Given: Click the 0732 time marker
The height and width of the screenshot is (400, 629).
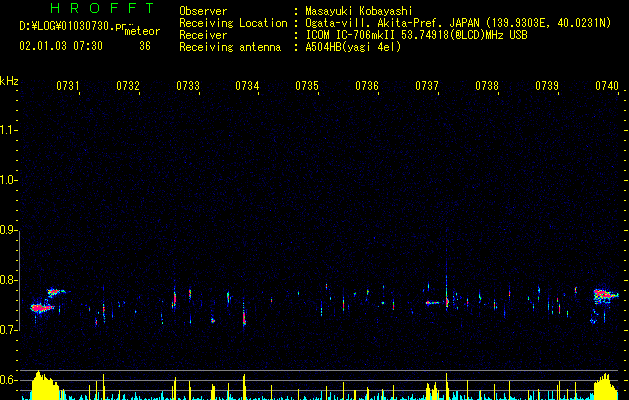Looking at the screenshot, I should pyautogui.click(x=128, y=86).
